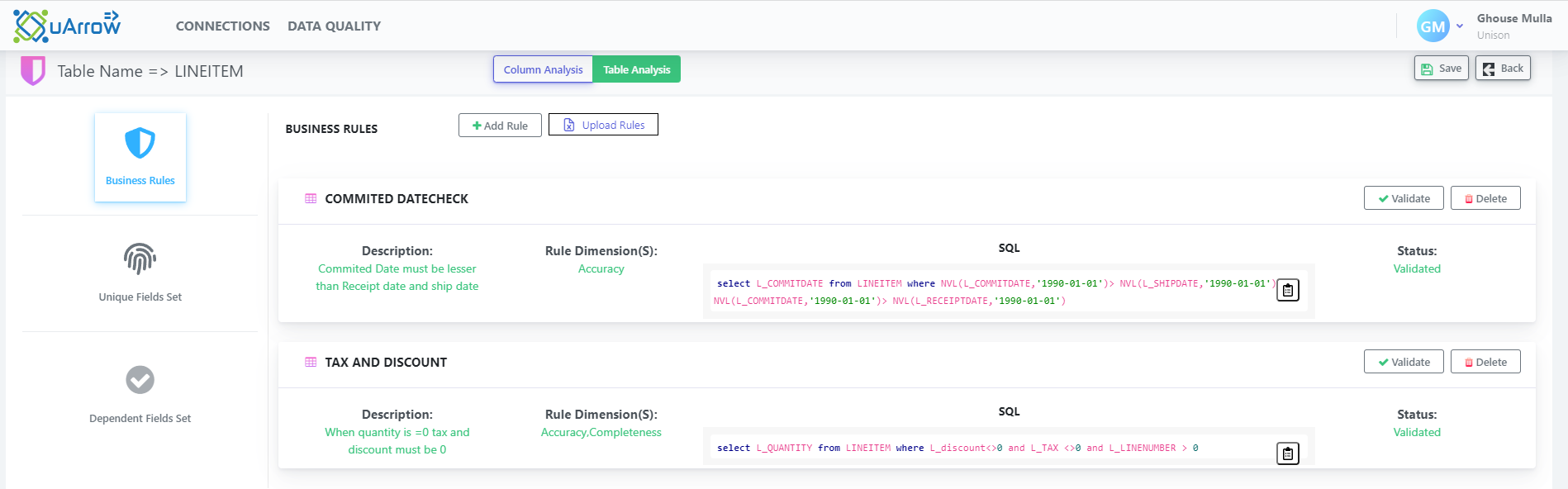
Task: Save the table analysis
Action: click(x=1441, y=69)
